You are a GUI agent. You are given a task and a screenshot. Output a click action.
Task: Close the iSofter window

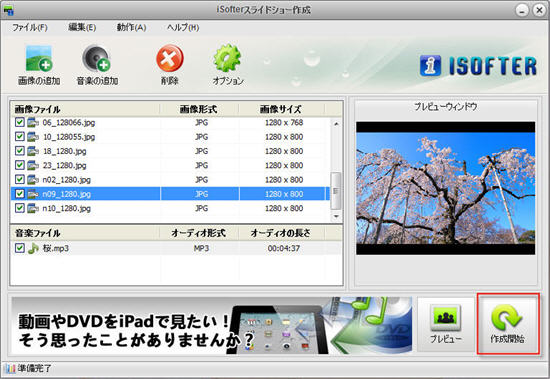pyautogui.click(x=539, y=10)
